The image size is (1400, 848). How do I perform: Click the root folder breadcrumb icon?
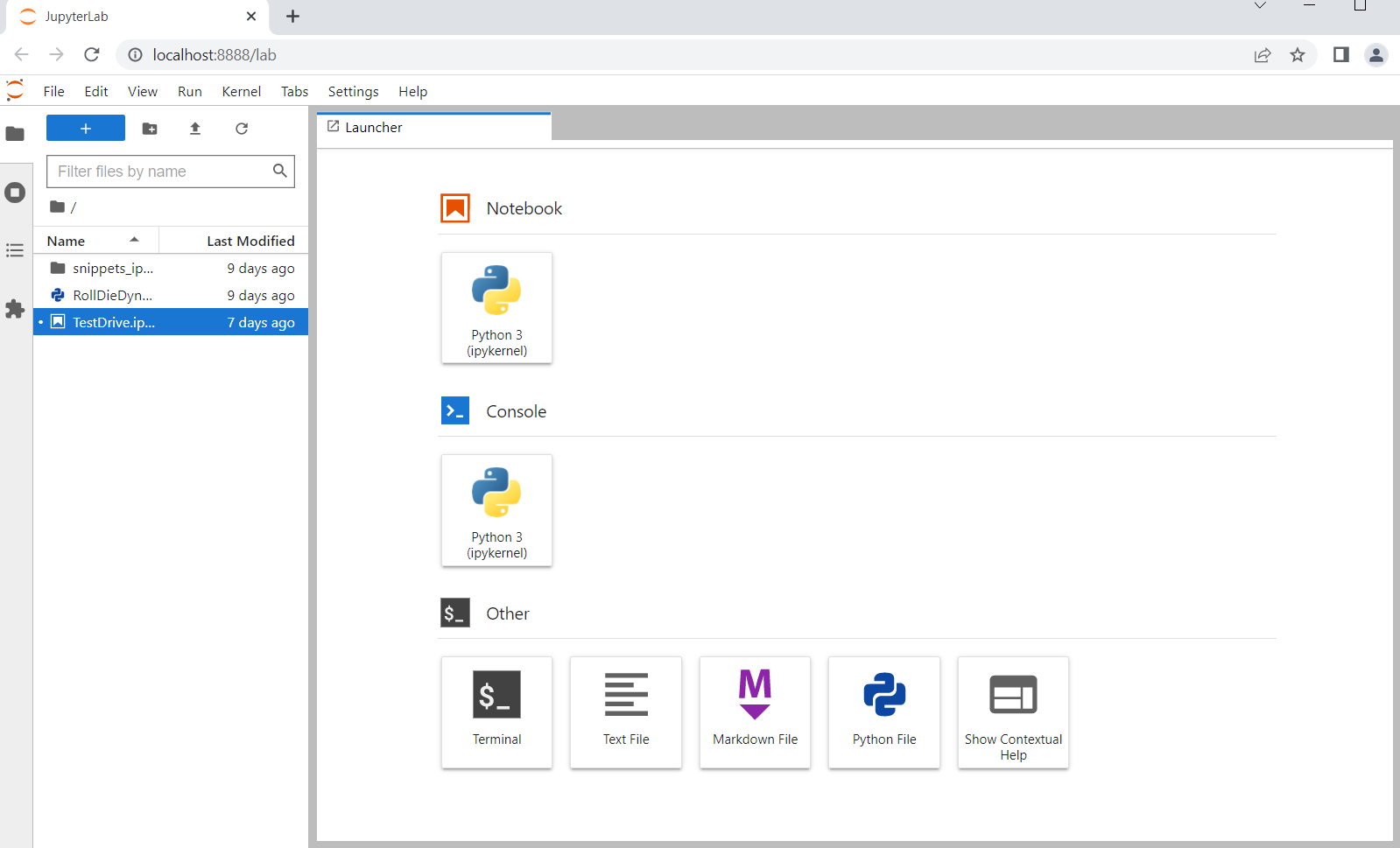pos(57,207)
